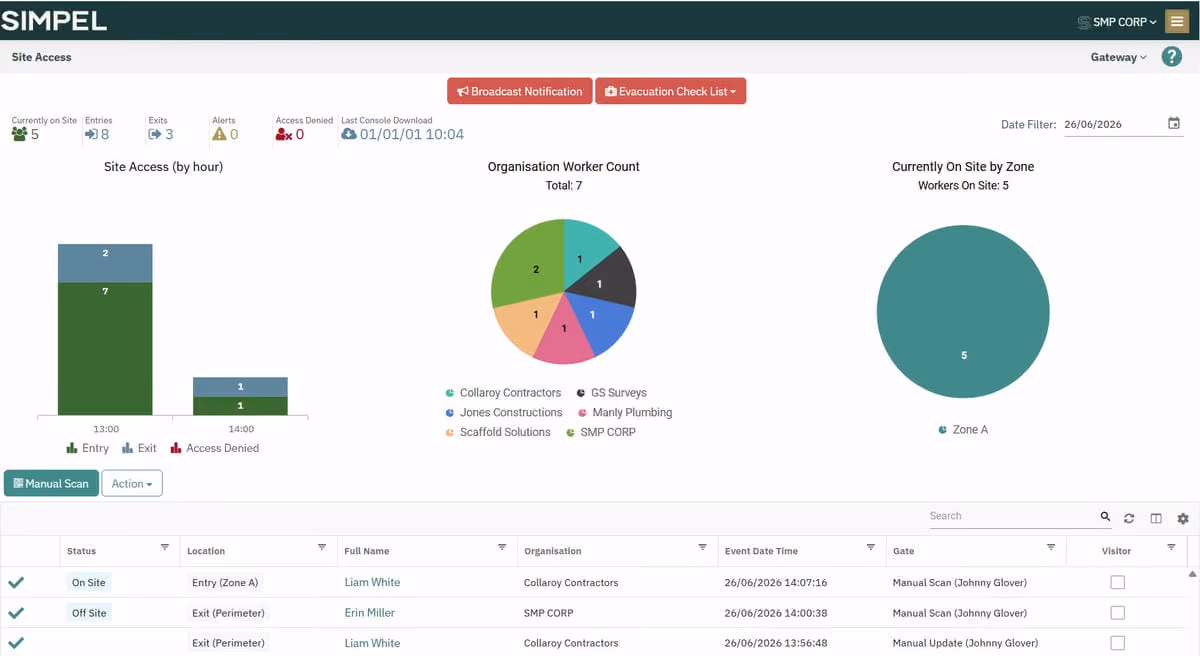Click in the table Search field
Screen dimensions: 1200x656
(x=1012, y=516)
